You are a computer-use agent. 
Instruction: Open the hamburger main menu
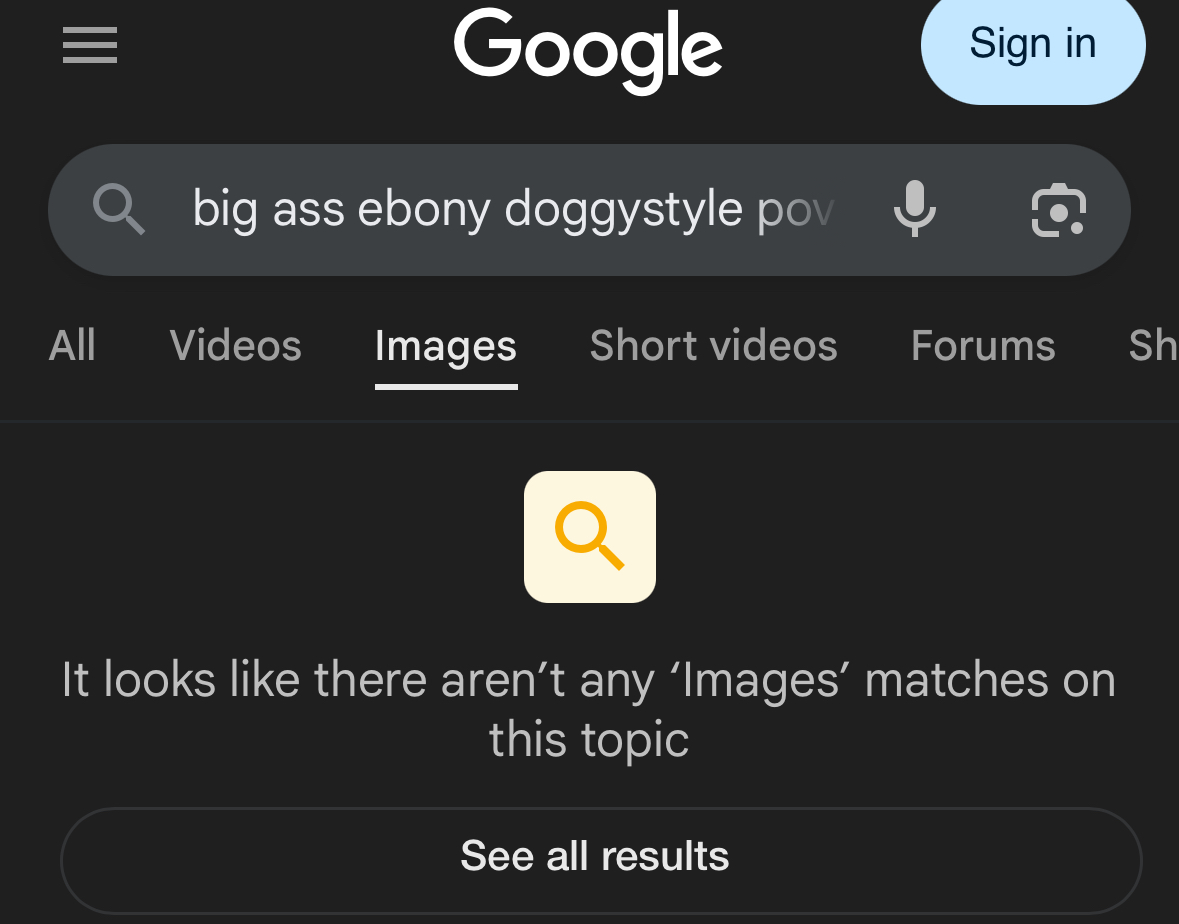(89, 45)
